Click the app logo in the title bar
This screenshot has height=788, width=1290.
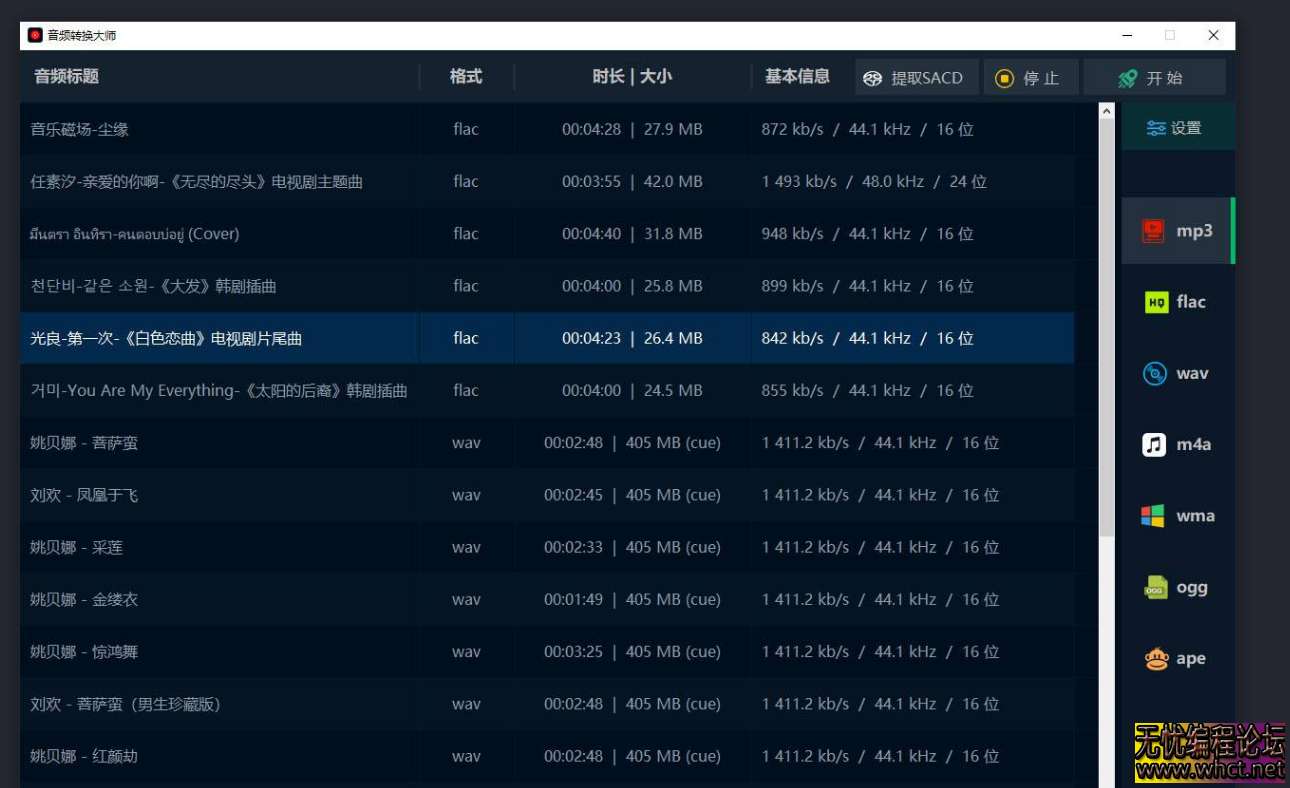point(34,34)
